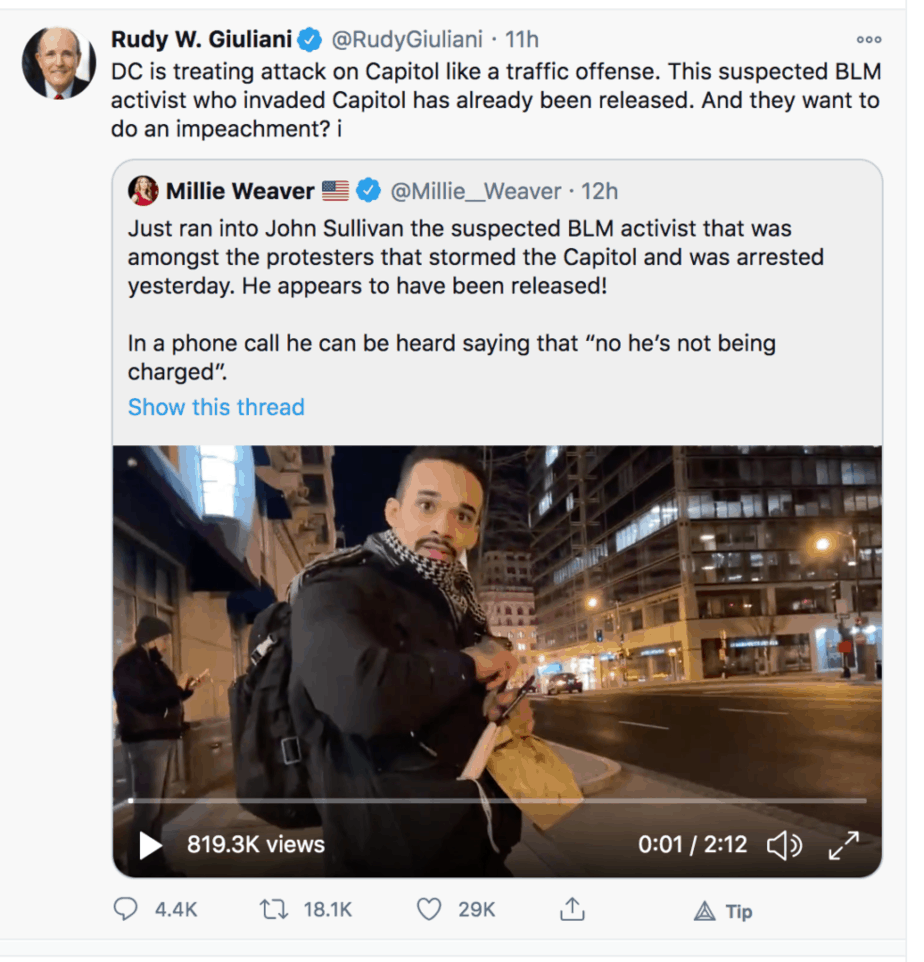Viewport: 924px width, 962px height.
Task: Open Millie Weaver's small avatar
Action: 143,191
